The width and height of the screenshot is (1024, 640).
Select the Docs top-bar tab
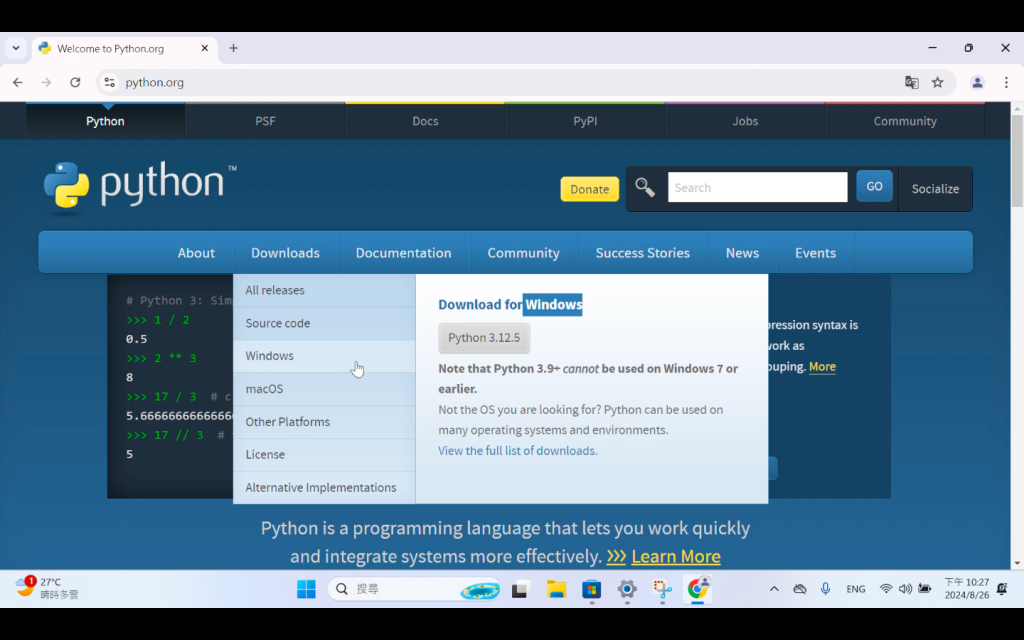pos(425,121)
